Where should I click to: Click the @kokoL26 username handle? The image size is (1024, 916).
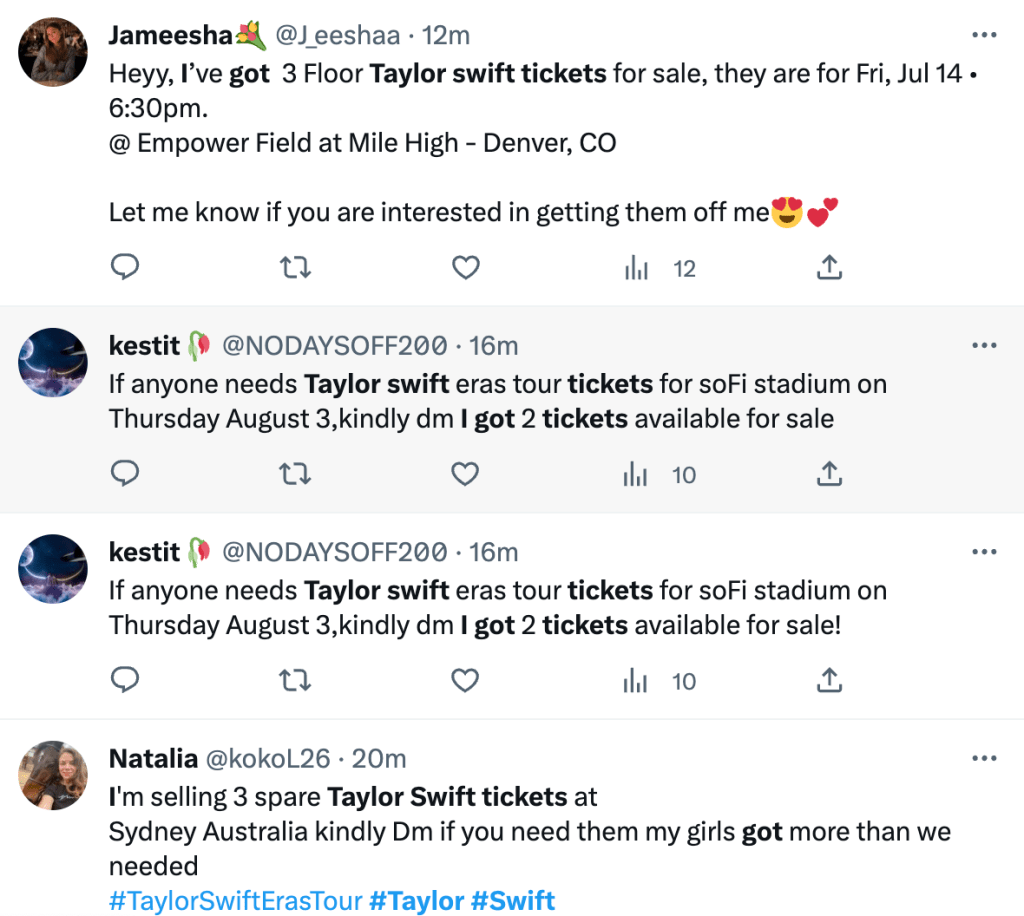tap(267, 759)
